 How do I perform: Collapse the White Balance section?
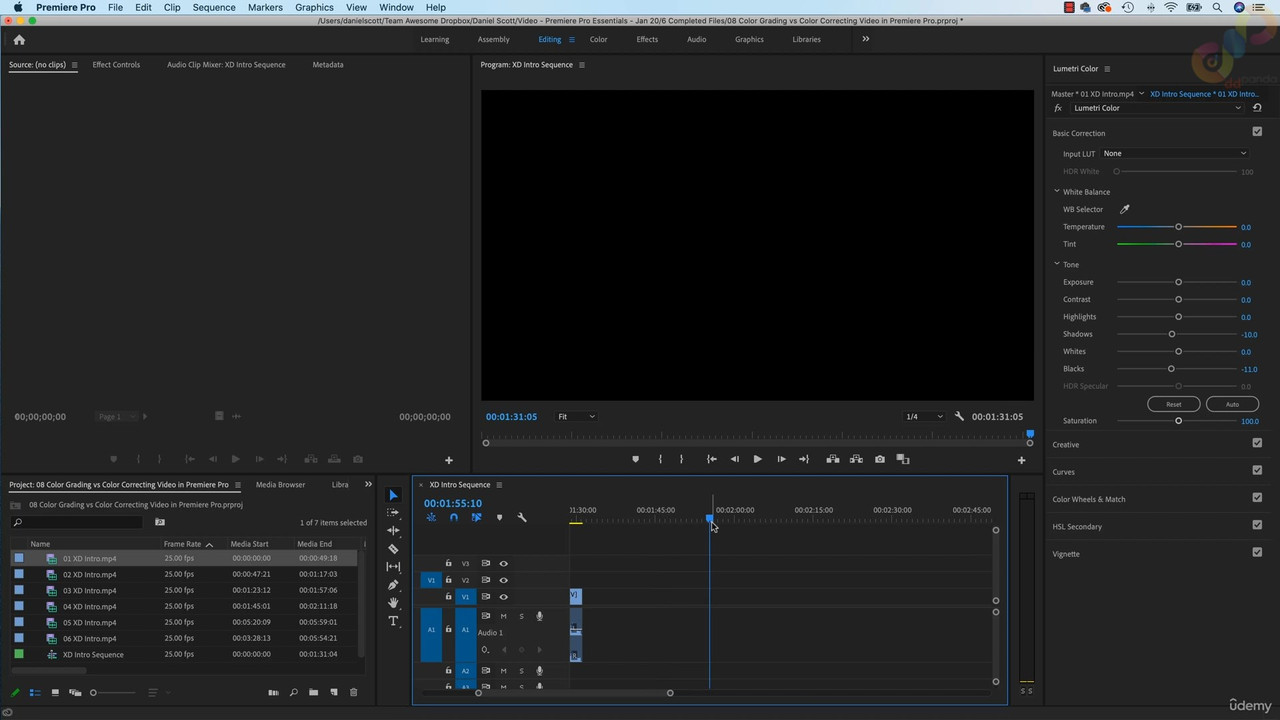tap(1056, 191)
